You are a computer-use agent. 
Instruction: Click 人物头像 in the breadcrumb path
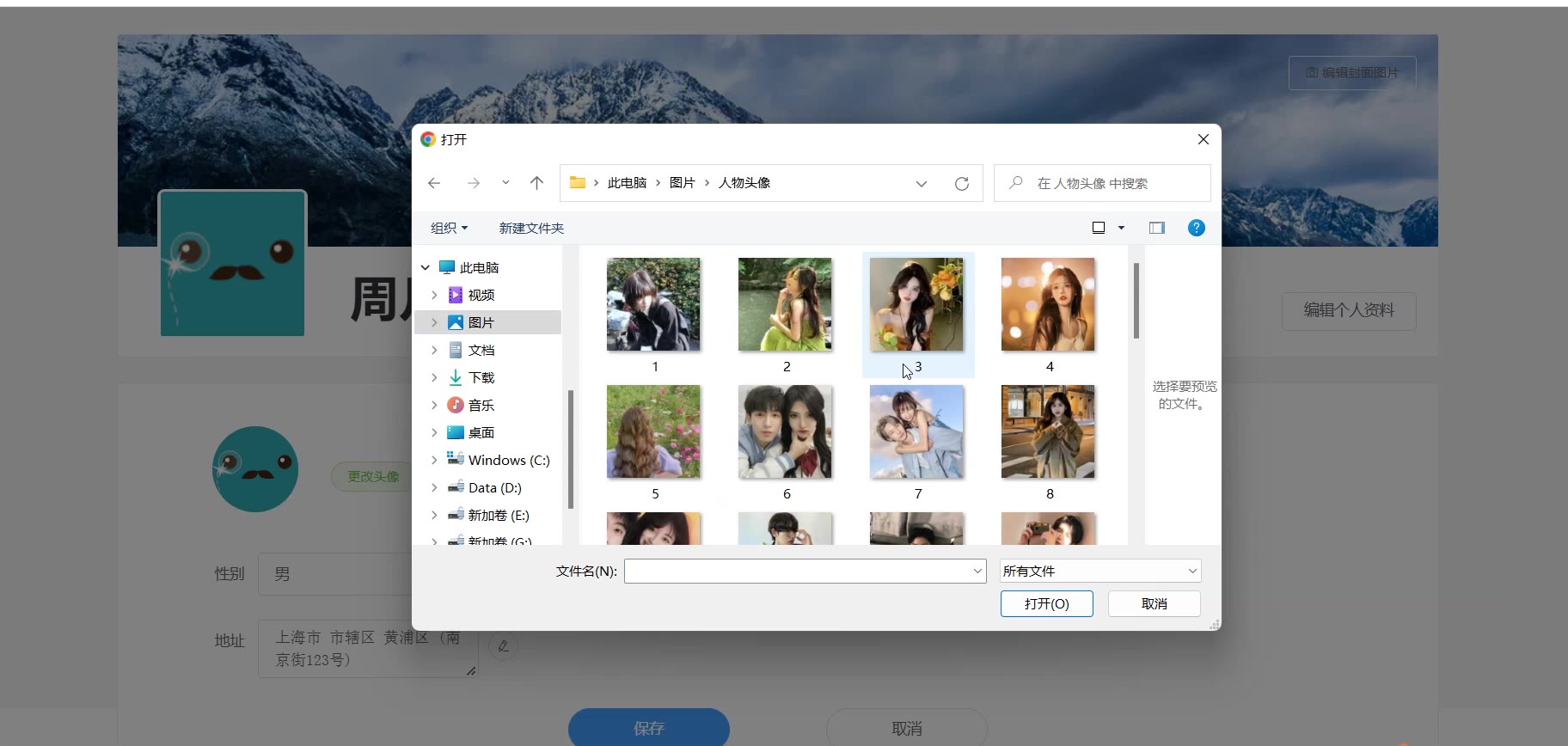[x=744, y=183]
